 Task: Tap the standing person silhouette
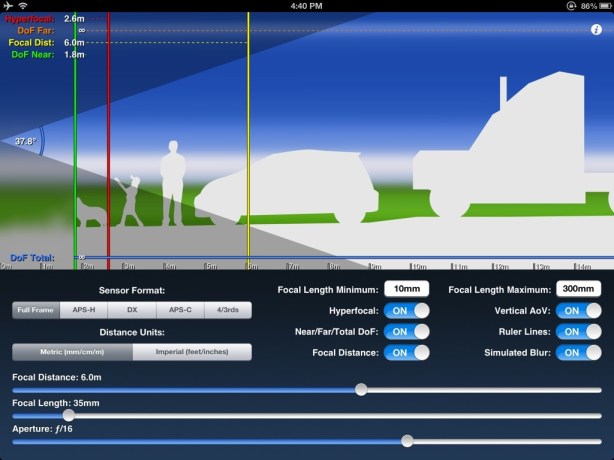coord(172,182)
